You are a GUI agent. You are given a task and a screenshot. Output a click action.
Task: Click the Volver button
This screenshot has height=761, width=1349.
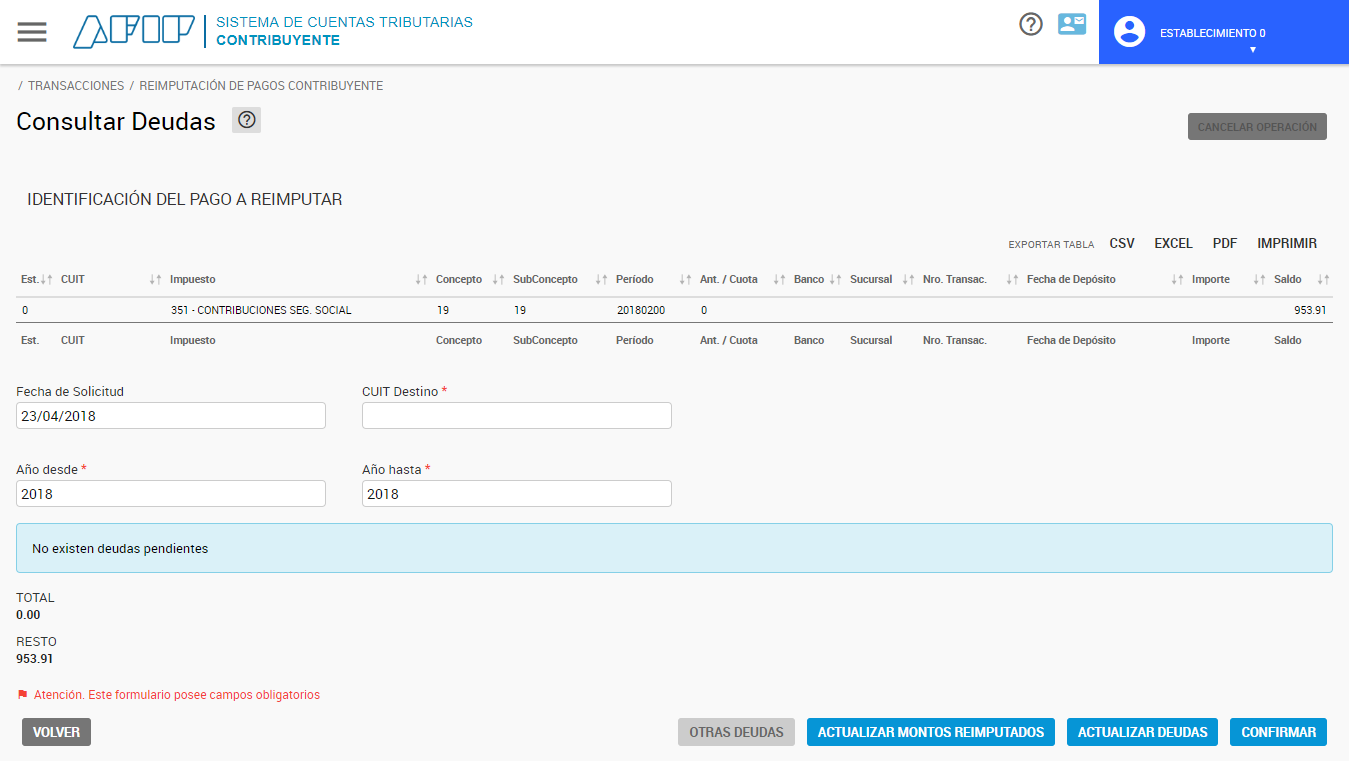[x=56, y=732]
